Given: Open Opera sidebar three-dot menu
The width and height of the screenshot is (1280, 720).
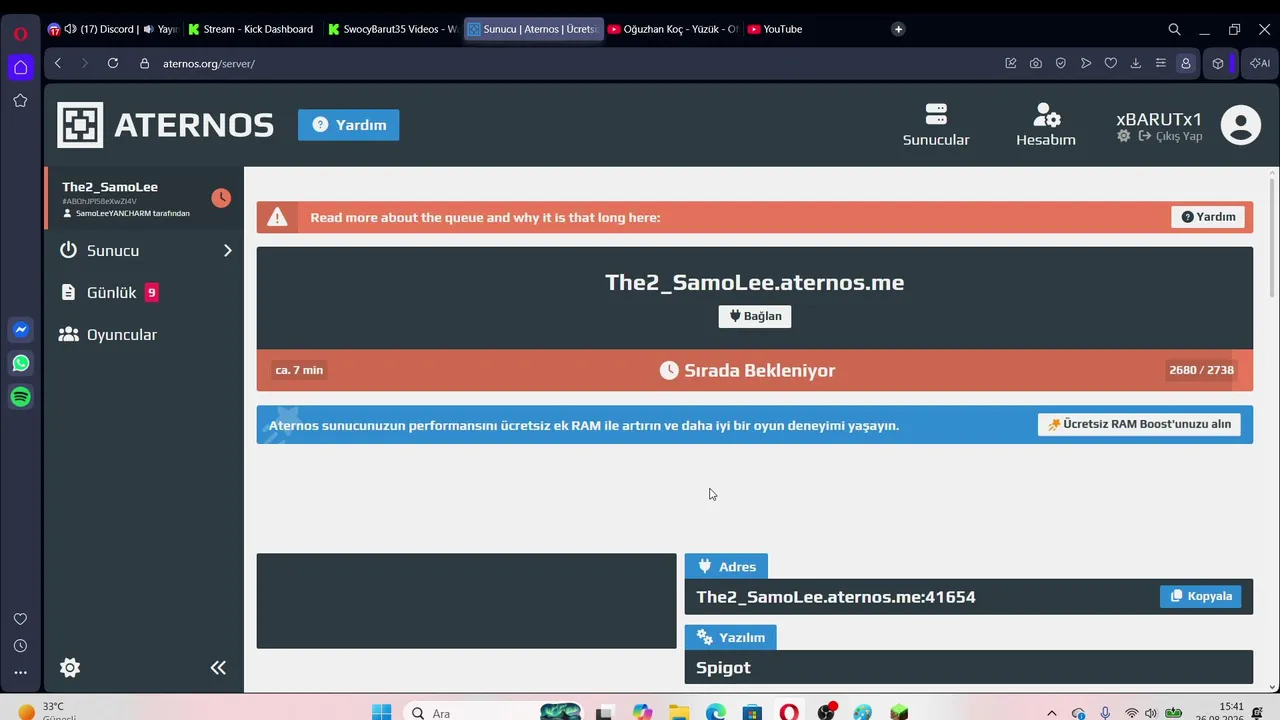Looking at the screenshot, I should [x=20, y=672].
